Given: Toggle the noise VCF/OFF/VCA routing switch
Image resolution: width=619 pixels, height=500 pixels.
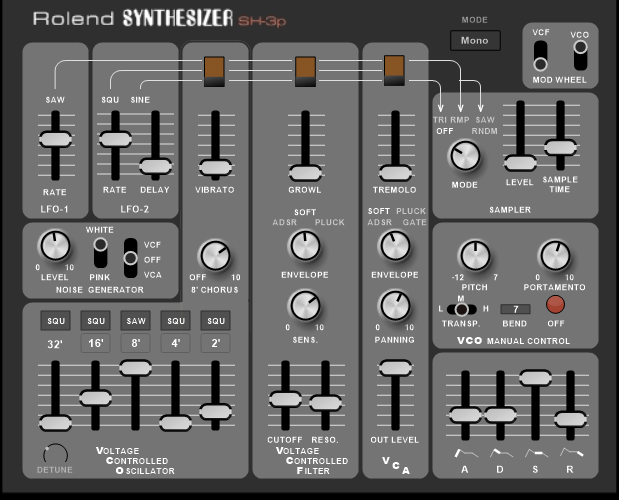Looking at the screenshot, I should (x=130, y=258).
